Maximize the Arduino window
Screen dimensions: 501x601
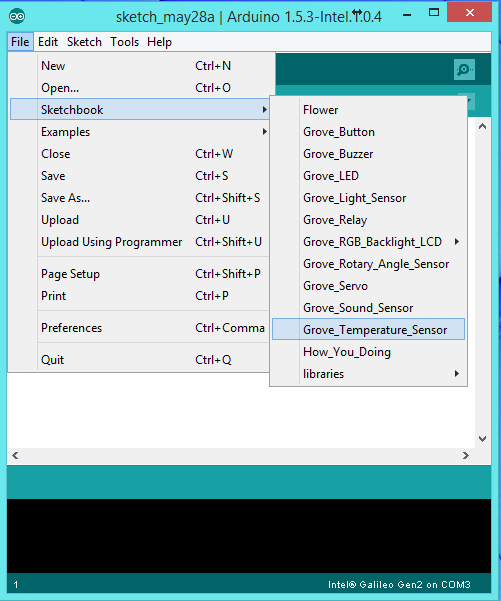pyautogui.click(x=434, y=13)
